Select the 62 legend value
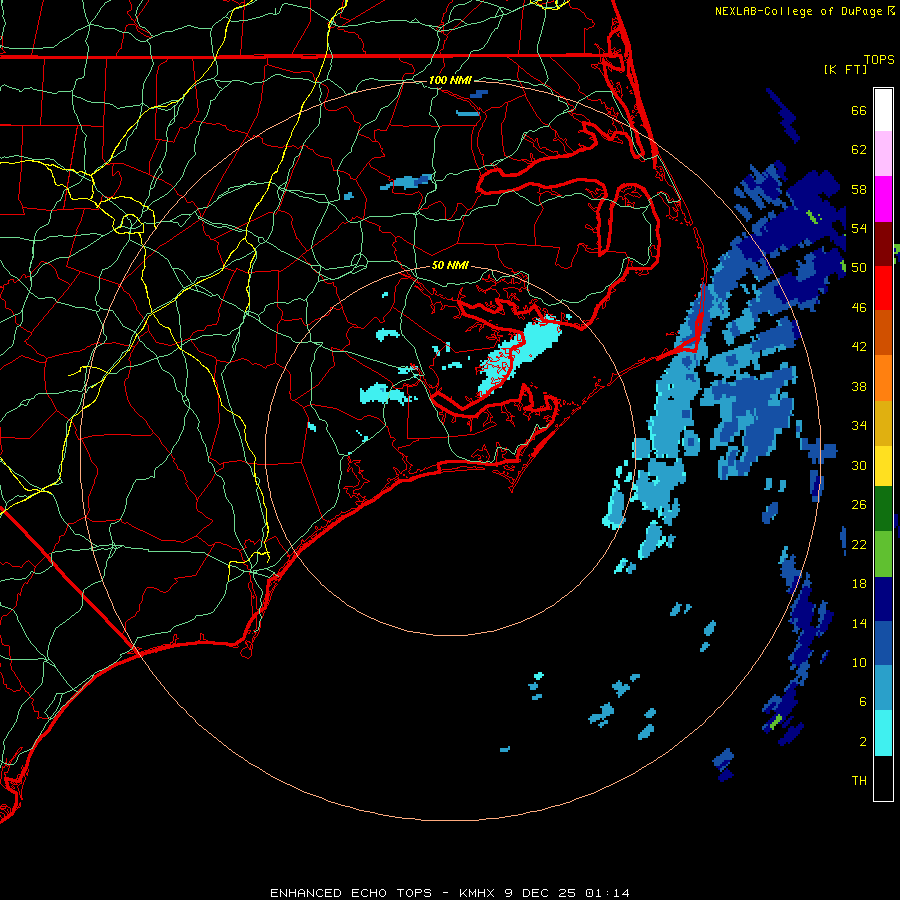Screen dimensions: 900x900 click(x=859, y=150)
